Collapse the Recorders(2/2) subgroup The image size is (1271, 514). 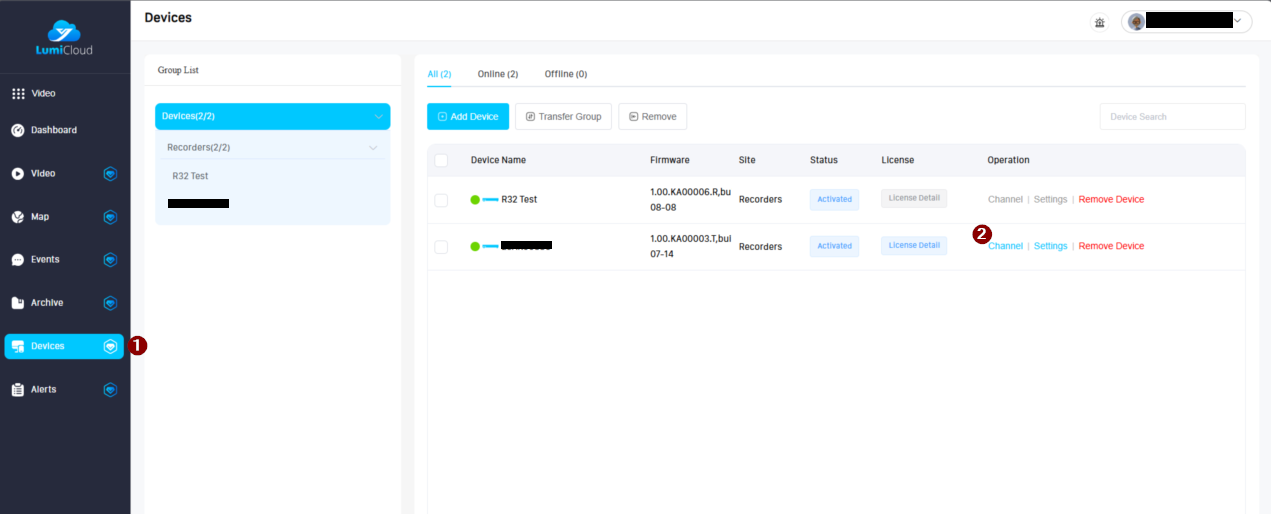coord(373,148)
